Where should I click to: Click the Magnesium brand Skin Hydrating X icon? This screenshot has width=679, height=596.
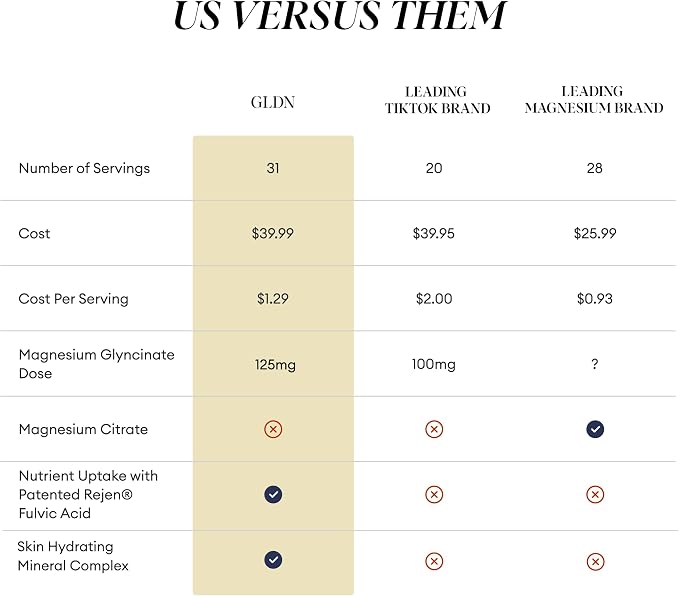point(595,562)
